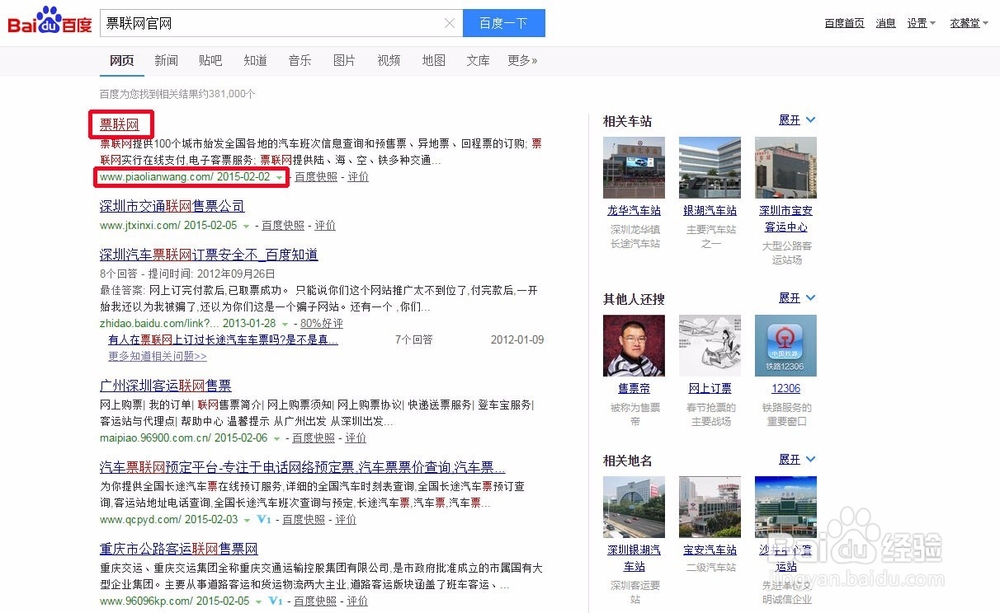Click the Baidu logo

coord(50,22)
